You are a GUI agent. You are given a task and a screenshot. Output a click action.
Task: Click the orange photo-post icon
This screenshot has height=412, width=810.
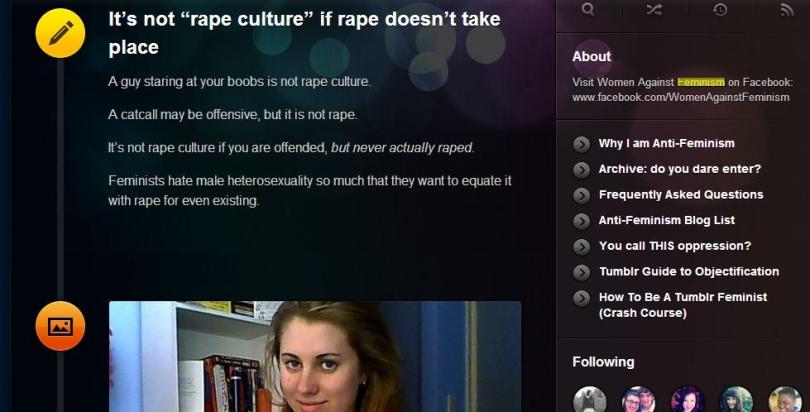point(60,326)
